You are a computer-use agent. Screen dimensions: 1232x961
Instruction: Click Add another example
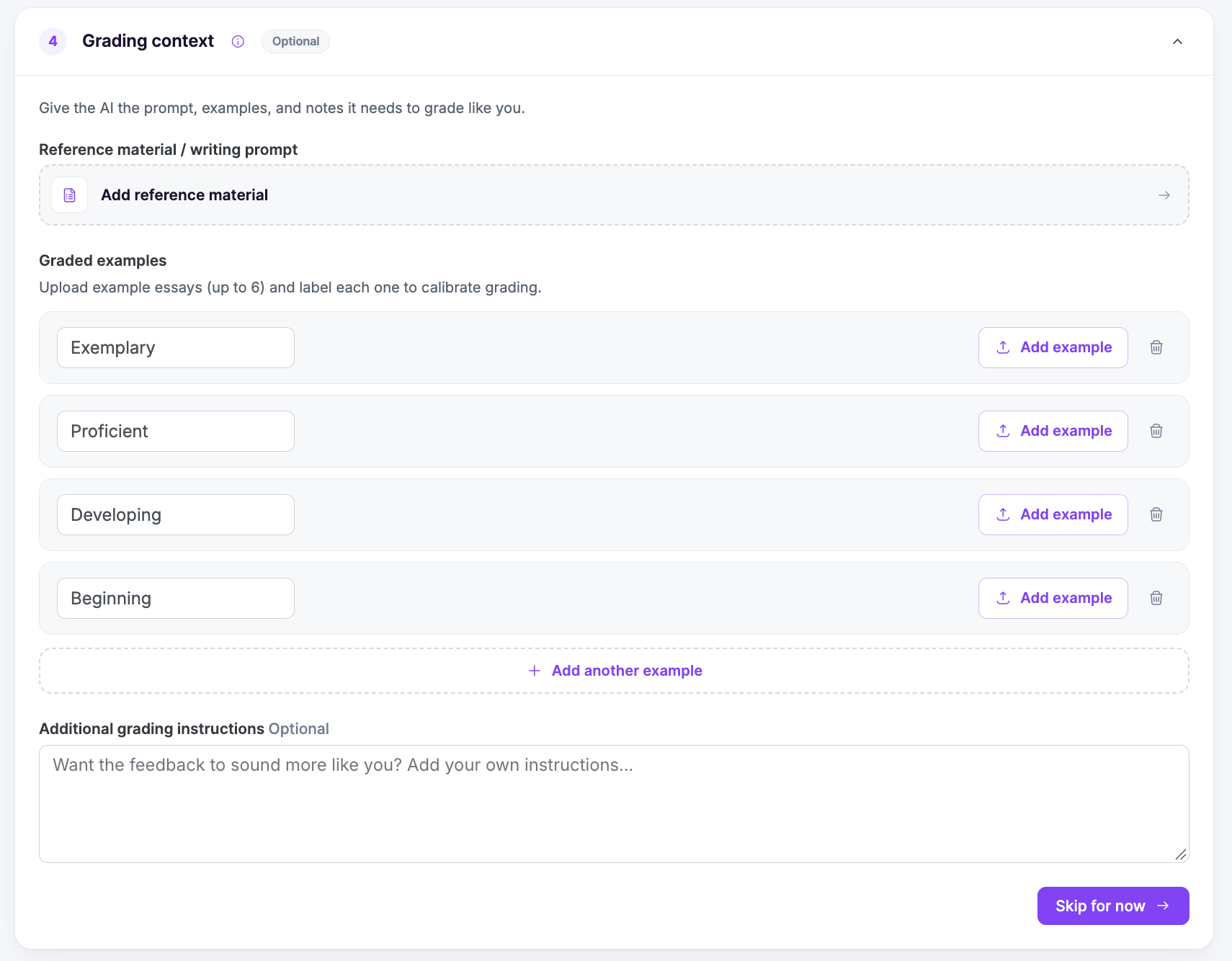(614, 671)
